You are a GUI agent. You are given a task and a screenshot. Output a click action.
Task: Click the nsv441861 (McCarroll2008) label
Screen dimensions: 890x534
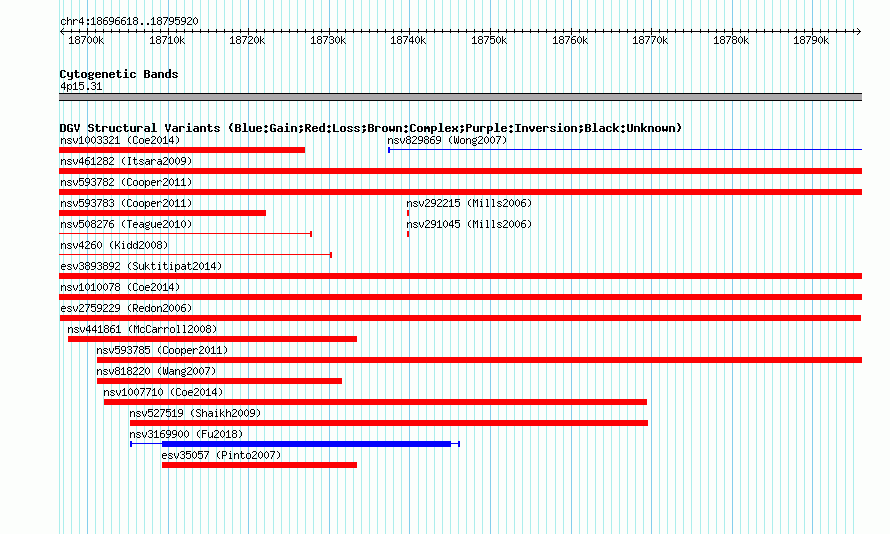(142, 329)
